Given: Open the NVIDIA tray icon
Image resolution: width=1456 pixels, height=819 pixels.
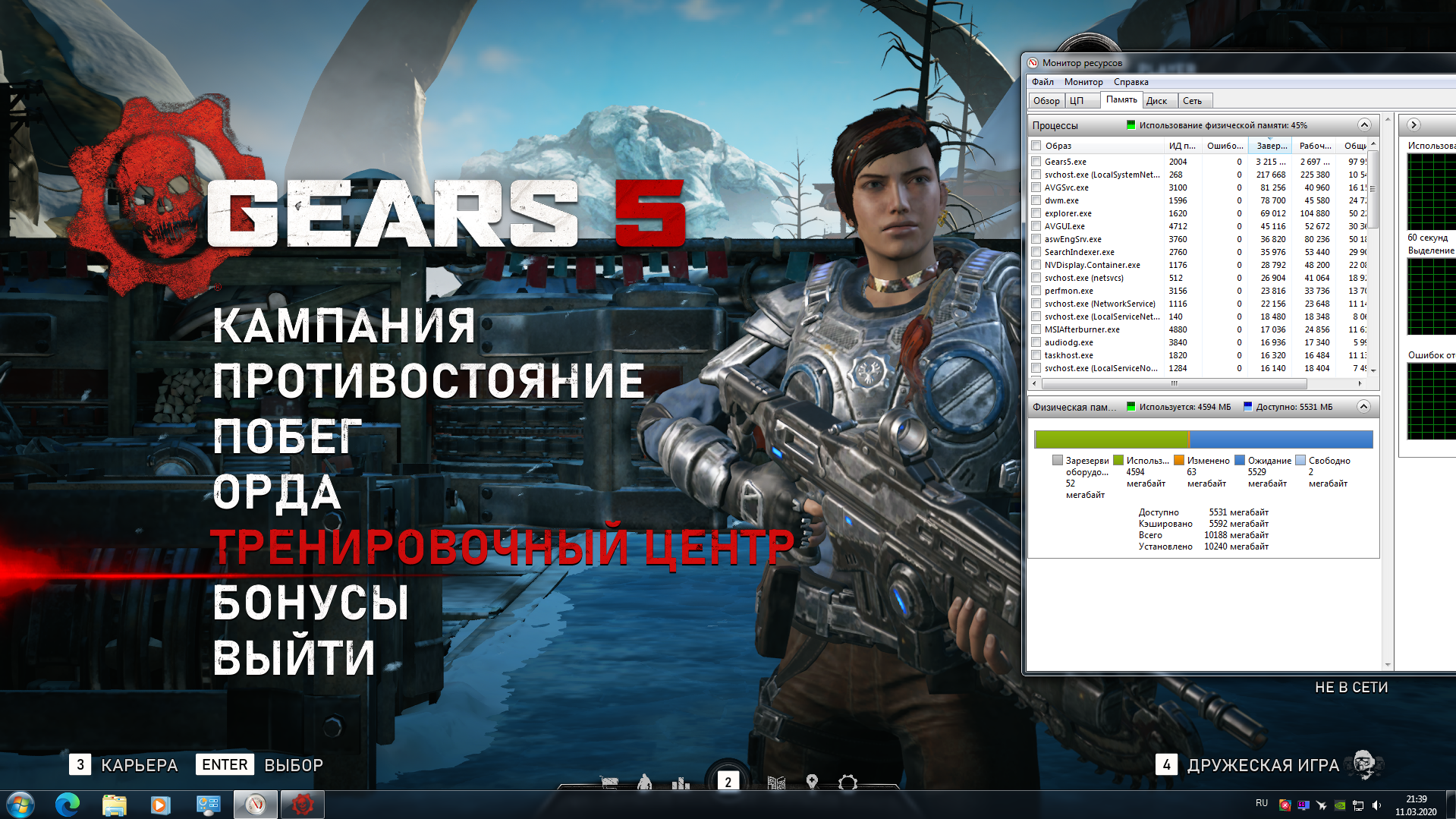Looking at the screenshot, I should point(1340,805).
